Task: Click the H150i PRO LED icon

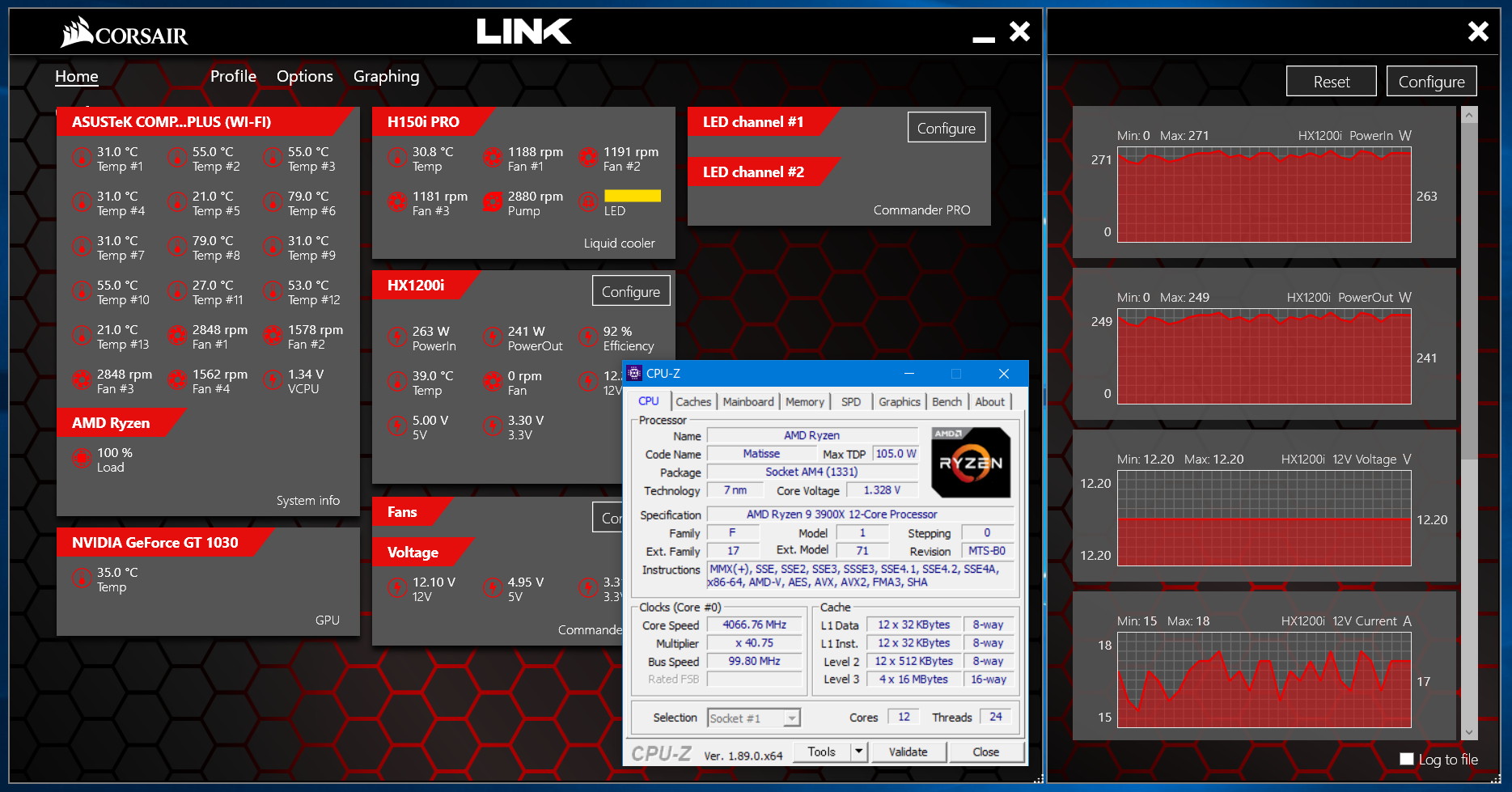Action: (x=588, y=202)
